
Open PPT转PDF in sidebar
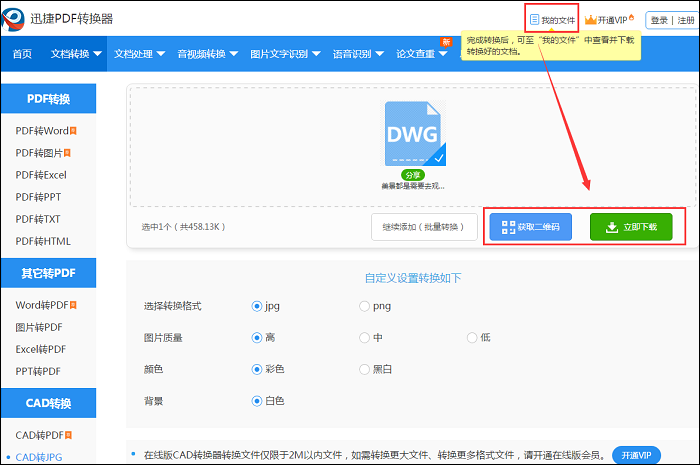click(38, 371)
